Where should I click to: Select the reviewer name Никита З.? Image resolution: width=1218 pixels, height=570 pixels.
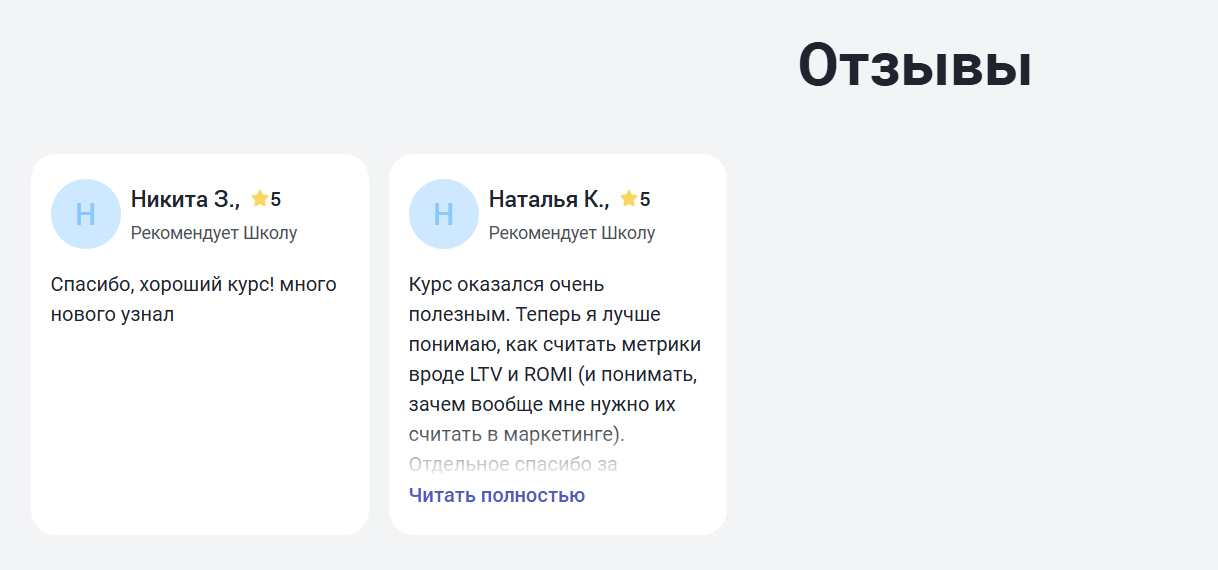[185, 199]
